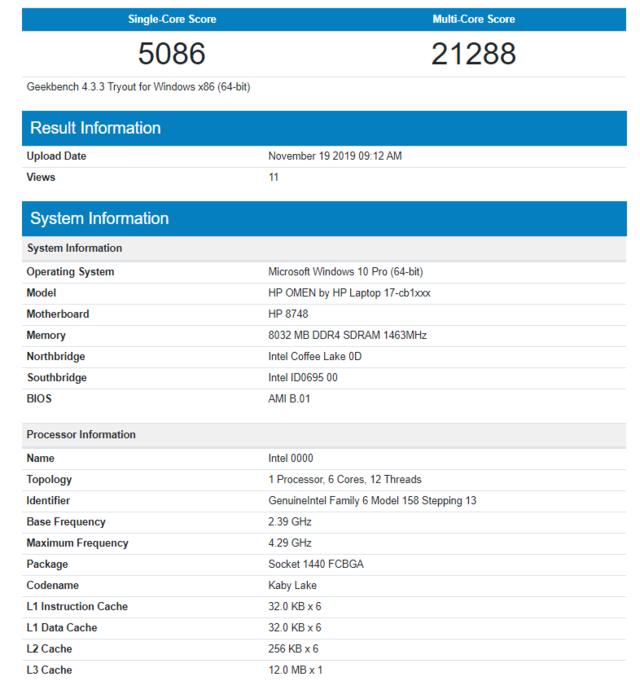
Task: Click the L1 Data Cache label
Action: click(x=62, y=627)
